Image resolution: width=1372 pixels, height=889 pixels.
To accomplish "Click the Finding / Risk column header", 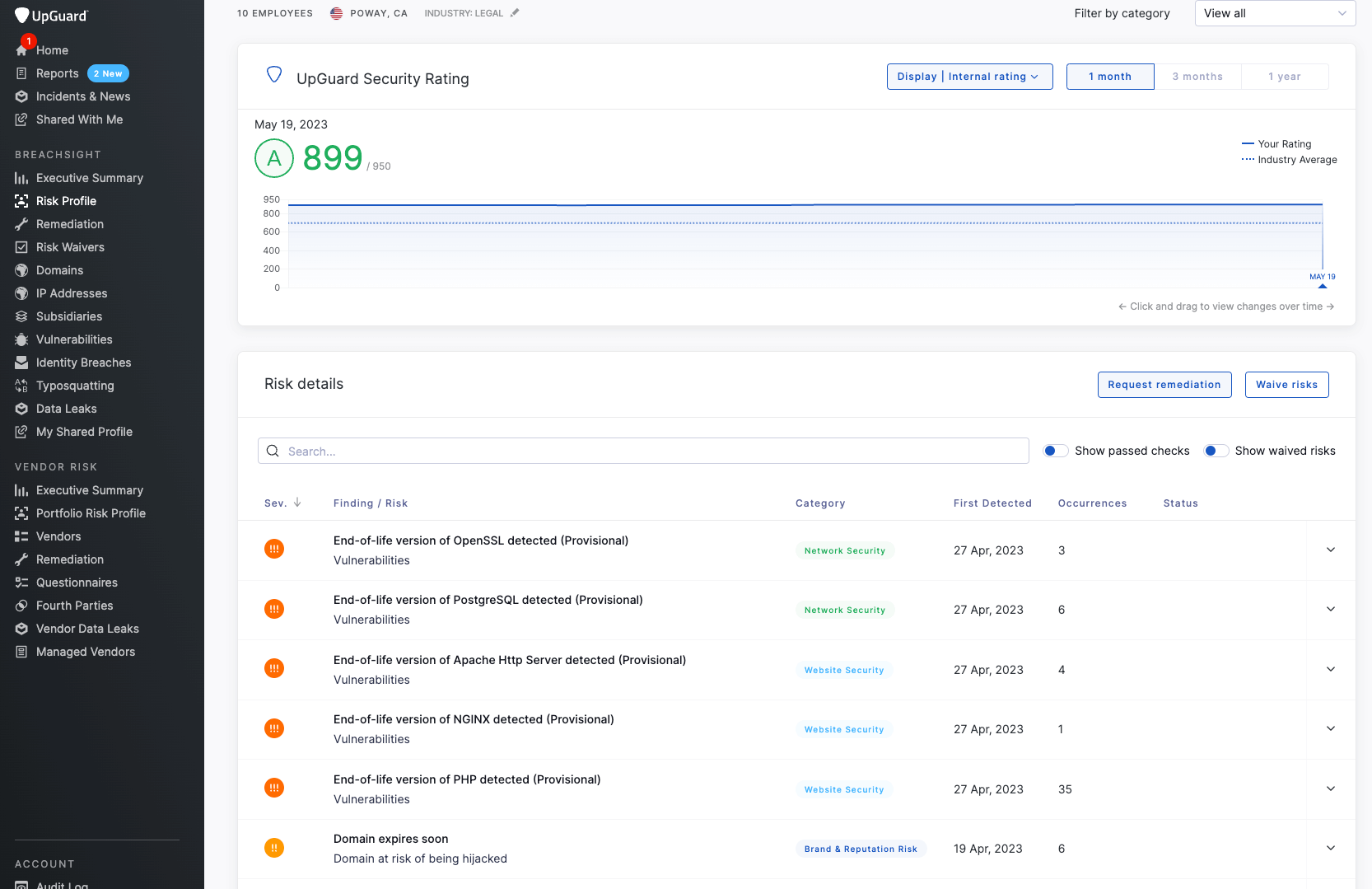I will click(371, 503).
